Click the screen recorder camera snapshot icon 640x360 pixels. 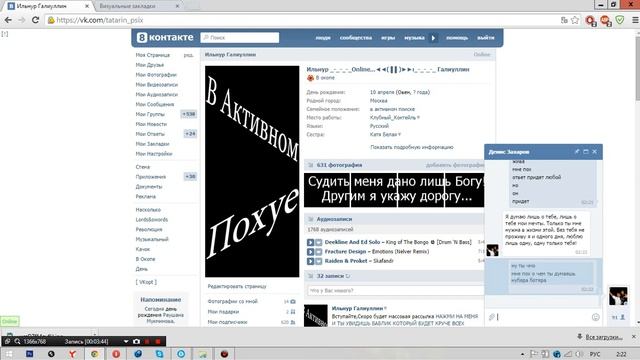tap(136, 341)
